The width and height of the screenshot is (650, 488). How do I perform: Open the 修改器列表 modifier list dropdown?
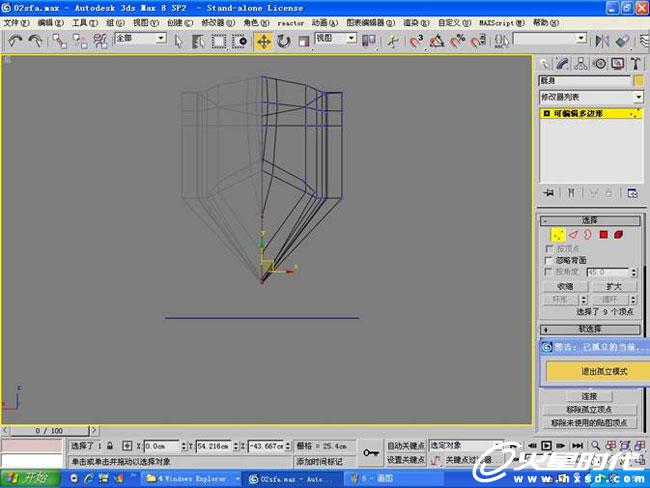click(x=591, y=97)
